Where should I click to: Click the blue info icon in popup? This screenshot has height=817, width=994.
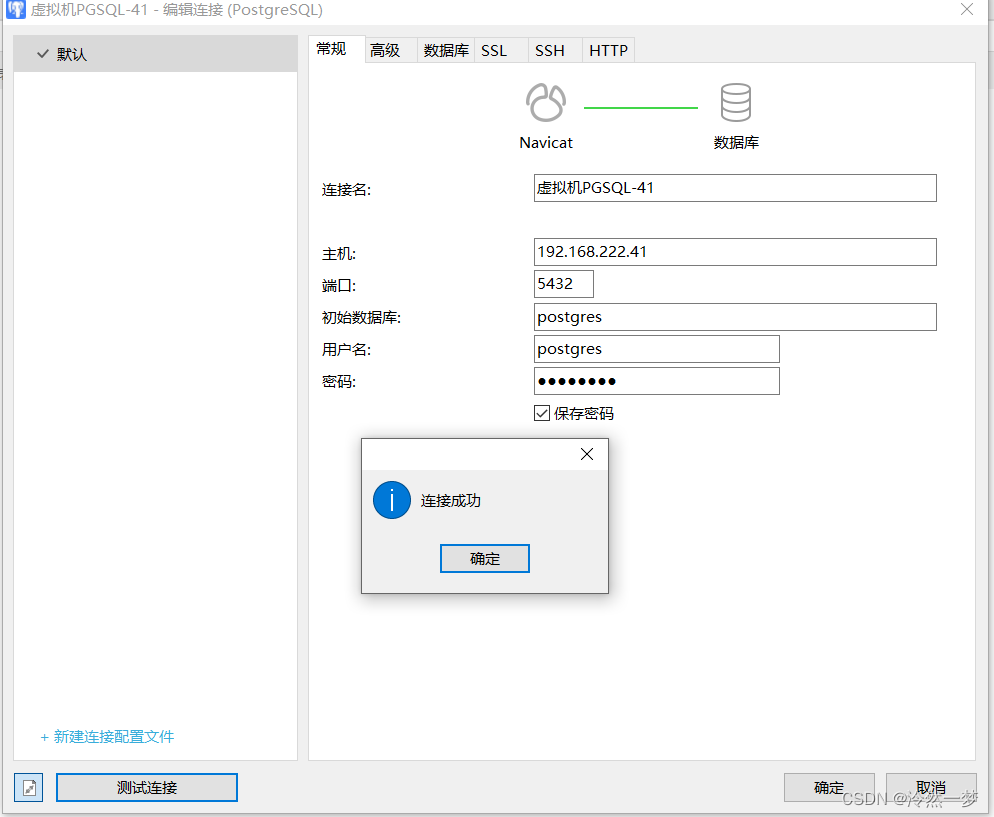tap(392, 500)
